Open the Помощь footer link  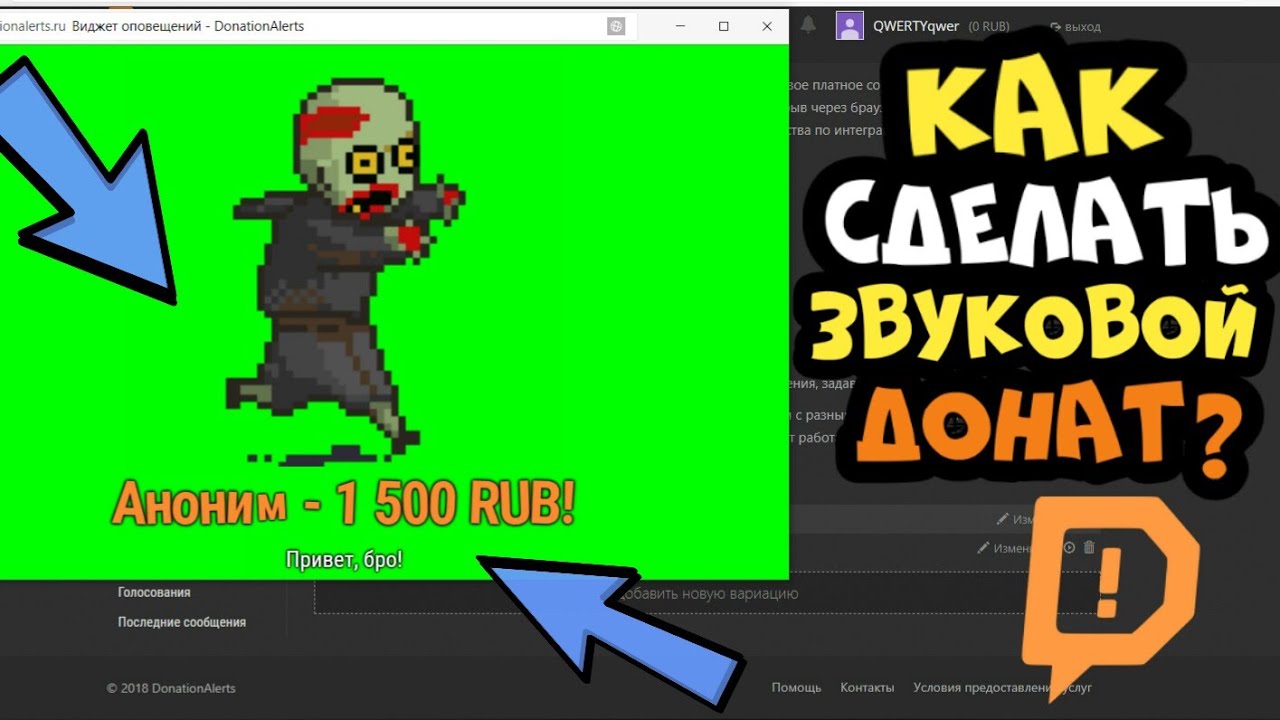click(796, 688)
